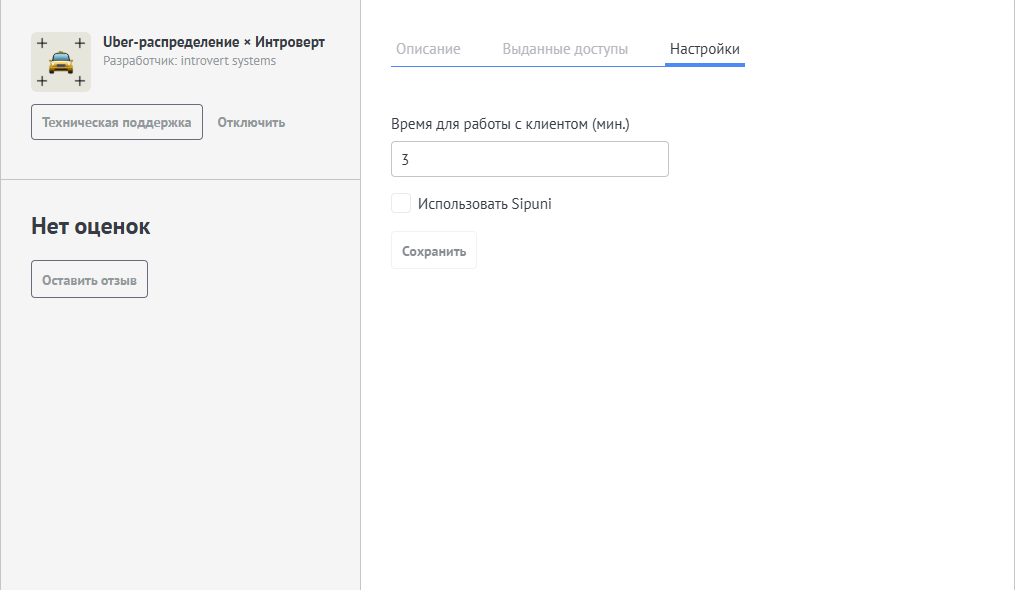Click Отключить to disable the integration
Viewport: 1015px width, 590px height.
coord(251,122)
